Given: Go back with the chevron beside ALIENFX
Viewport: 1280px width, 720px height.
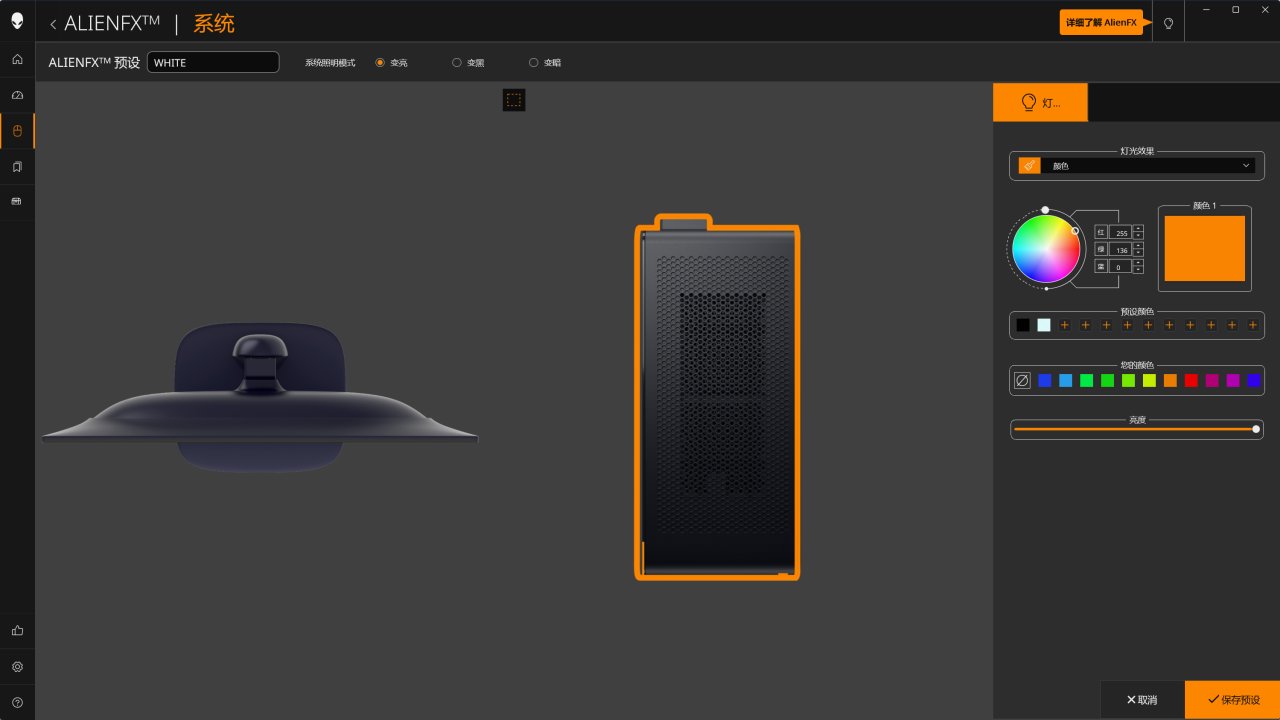Looking at the screenshot, I should (x=53, y=24).
